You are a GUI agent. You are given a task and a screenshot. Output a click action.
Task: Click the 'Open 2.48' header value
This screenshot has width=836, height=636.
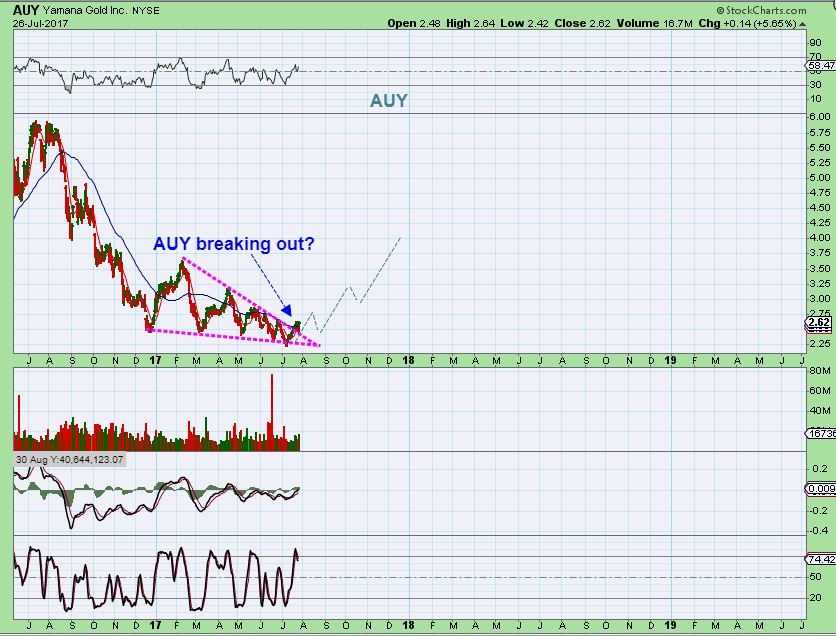coord(414,23)
